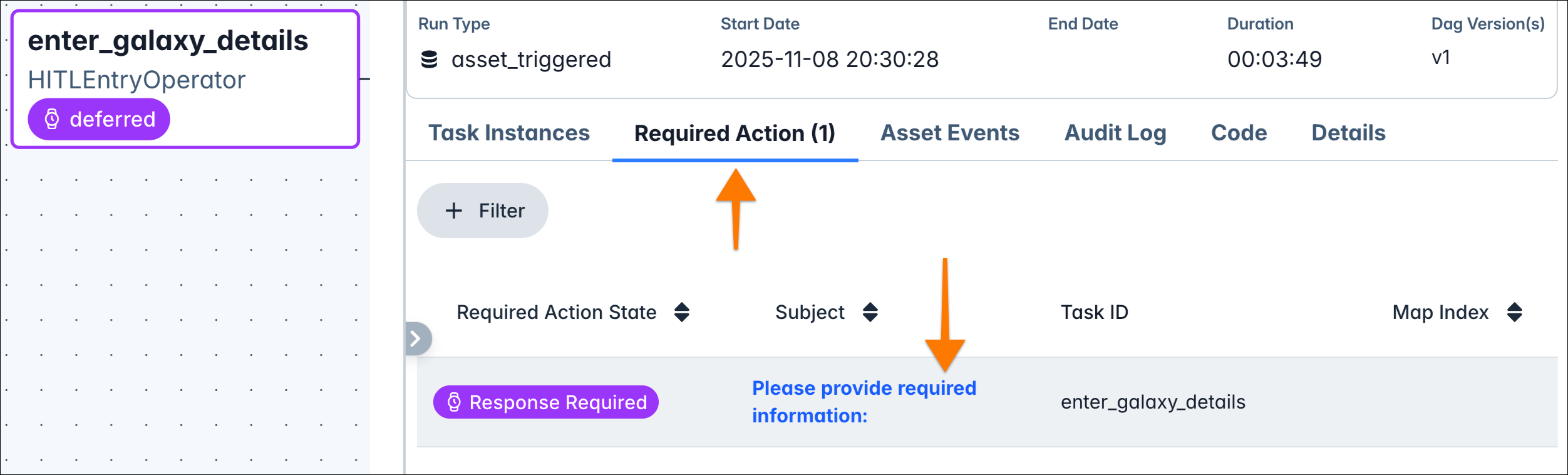Open the Asset Events tab
The width and height of the screenshot is (1568, 475).
(x=949, y=132)
